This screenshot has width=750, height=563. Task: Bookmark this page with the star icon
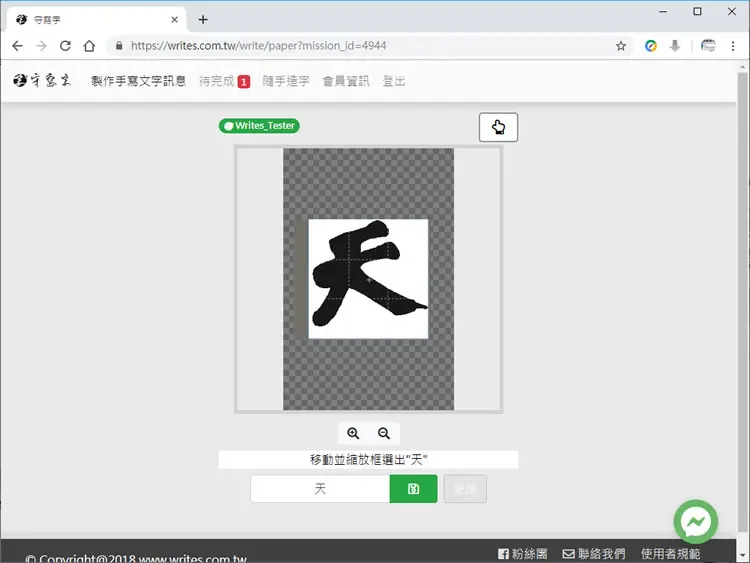click(621, 46)
